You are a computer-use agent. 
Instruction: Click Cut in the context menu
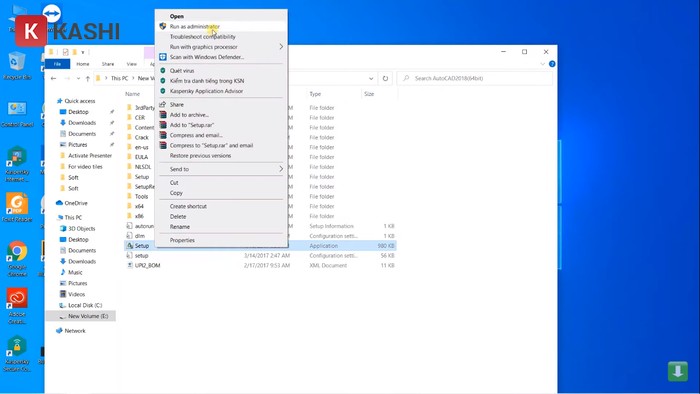pos(221,182)
